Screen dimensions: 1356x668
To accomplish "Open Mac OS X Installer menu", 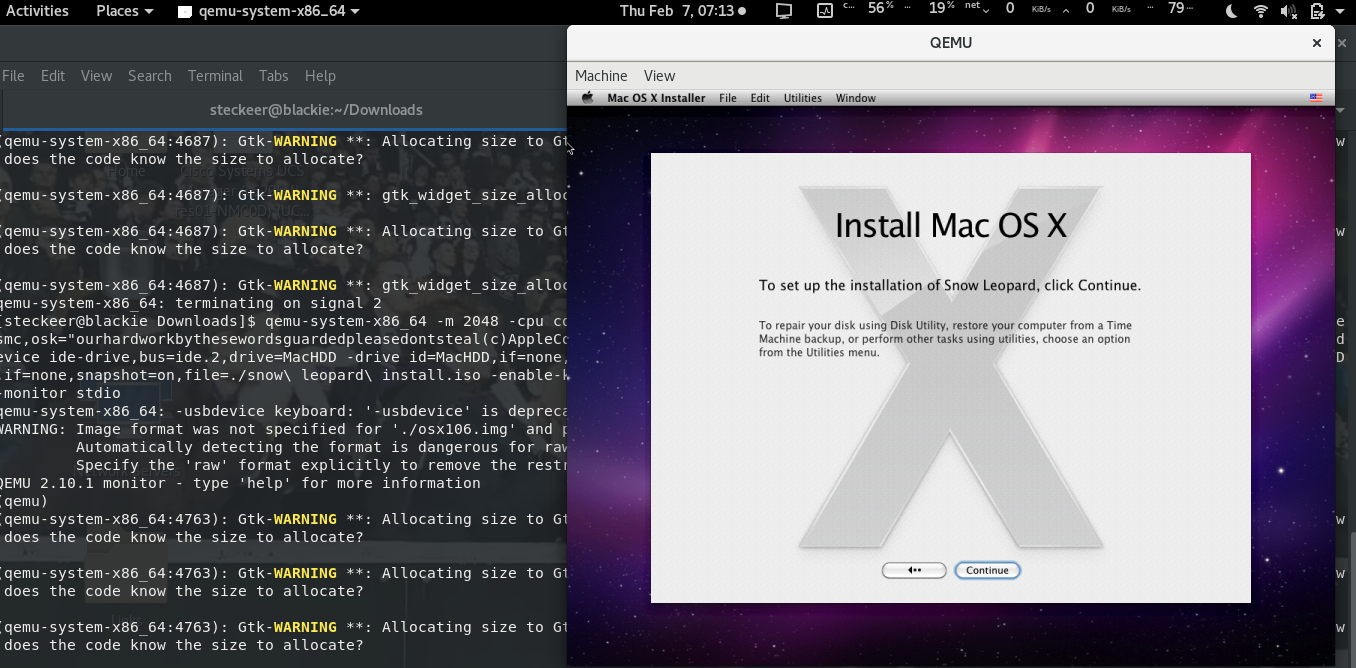I will [x=656, y=98].
